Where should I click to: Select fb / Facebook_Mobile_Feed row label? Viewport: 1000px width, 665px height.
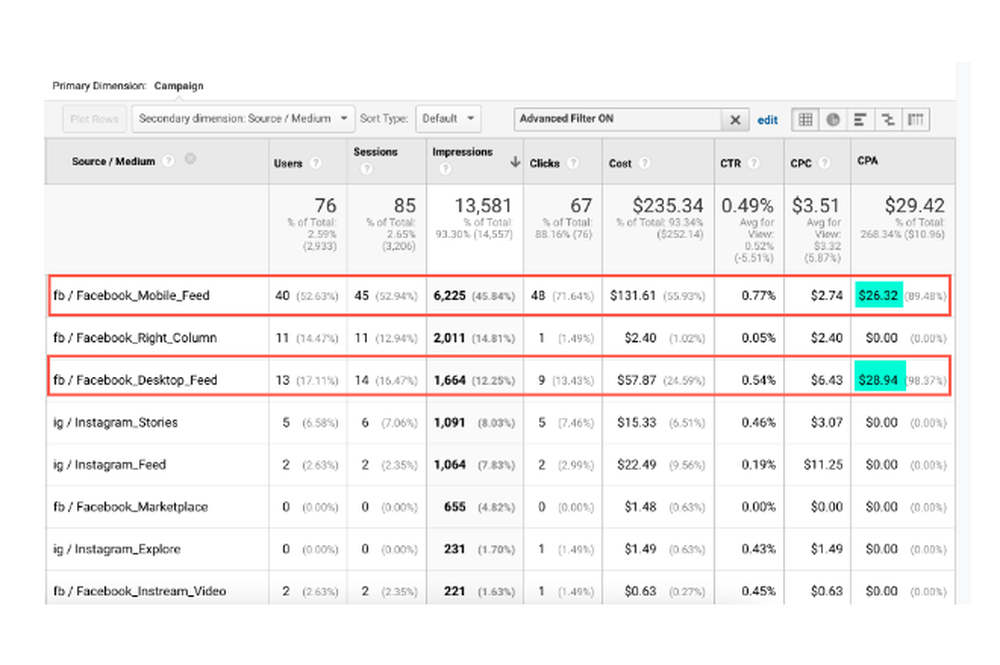click(131, 295)
